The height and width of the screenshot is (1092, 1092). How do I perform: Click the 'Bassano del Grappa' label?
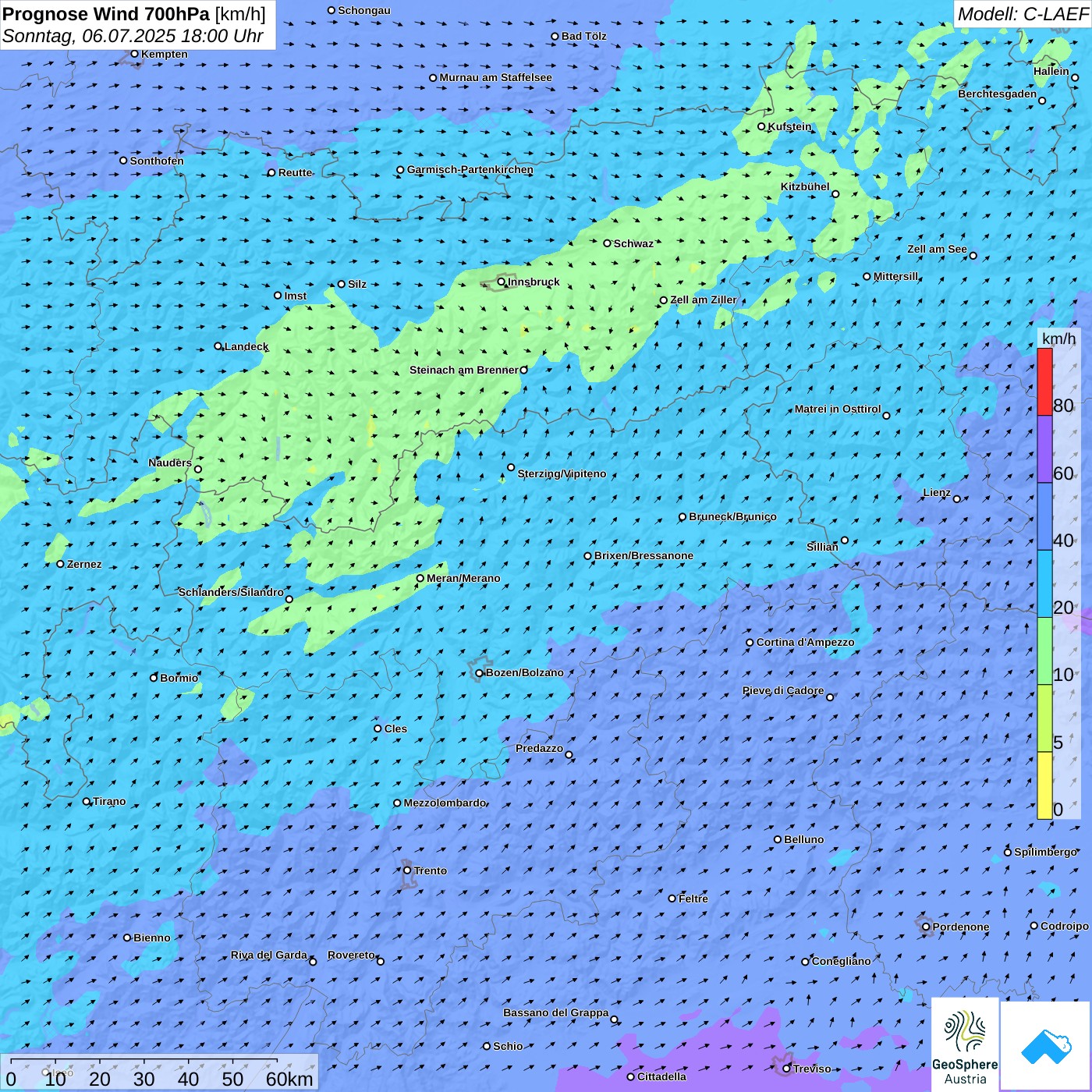point(556,1012)
